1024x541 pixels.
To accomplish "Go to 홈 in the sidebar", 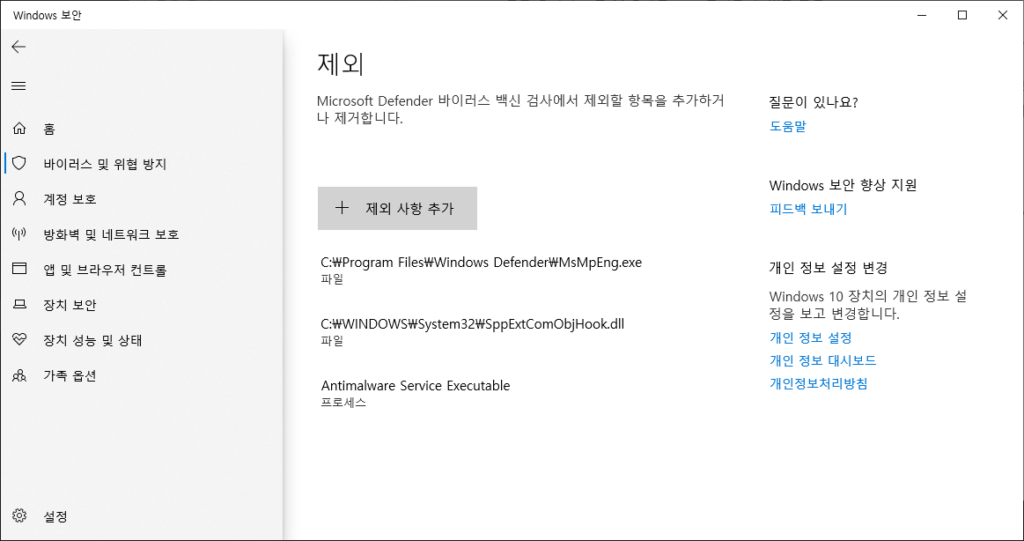I will tap(50, 129).
